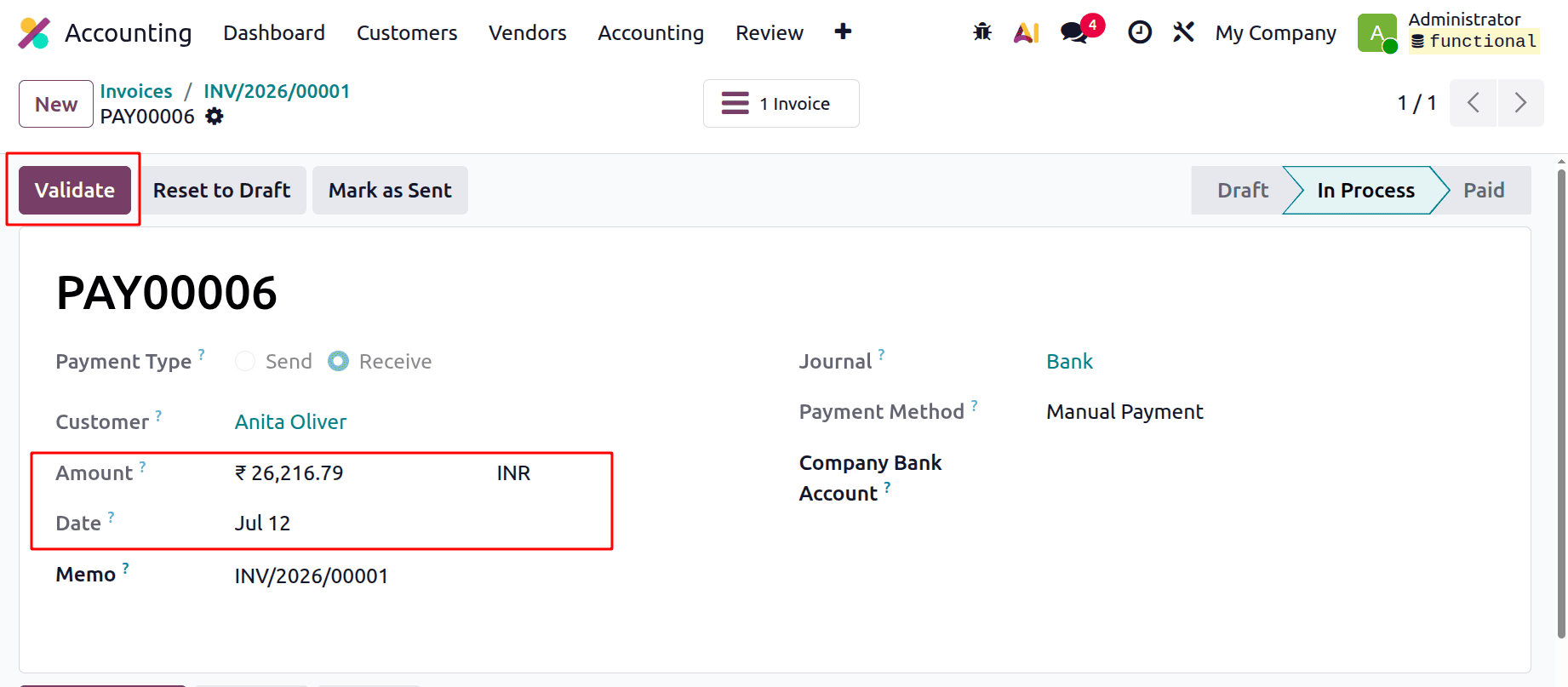Show help tooltip for Company Bank Account
Screen dimensions: 1568x687
[887, 487]
